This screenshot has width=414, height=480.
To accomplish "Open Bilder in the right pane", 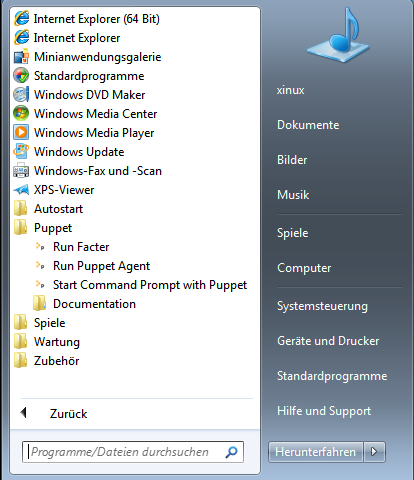I will point(292,160).
